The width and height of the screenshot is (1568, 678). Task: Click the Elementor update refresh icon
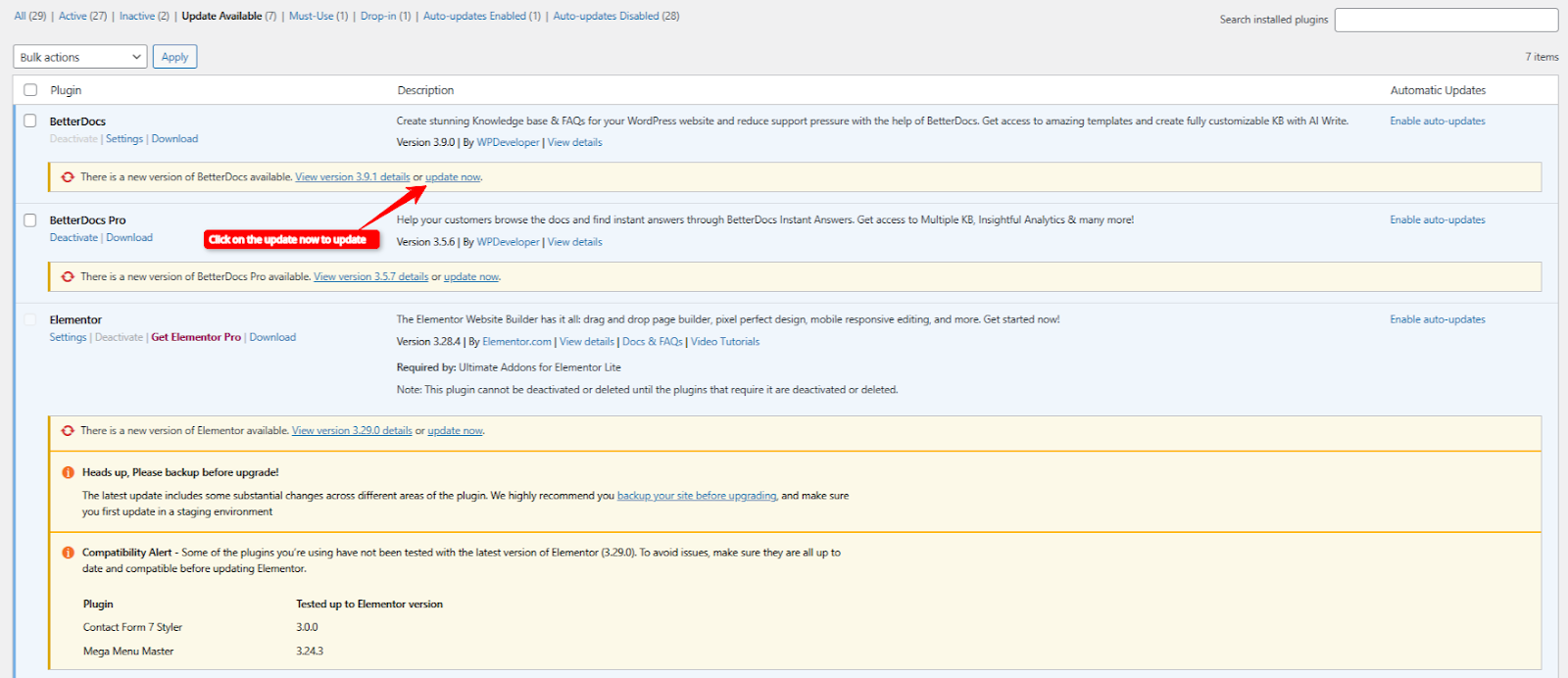coord(68,431)
